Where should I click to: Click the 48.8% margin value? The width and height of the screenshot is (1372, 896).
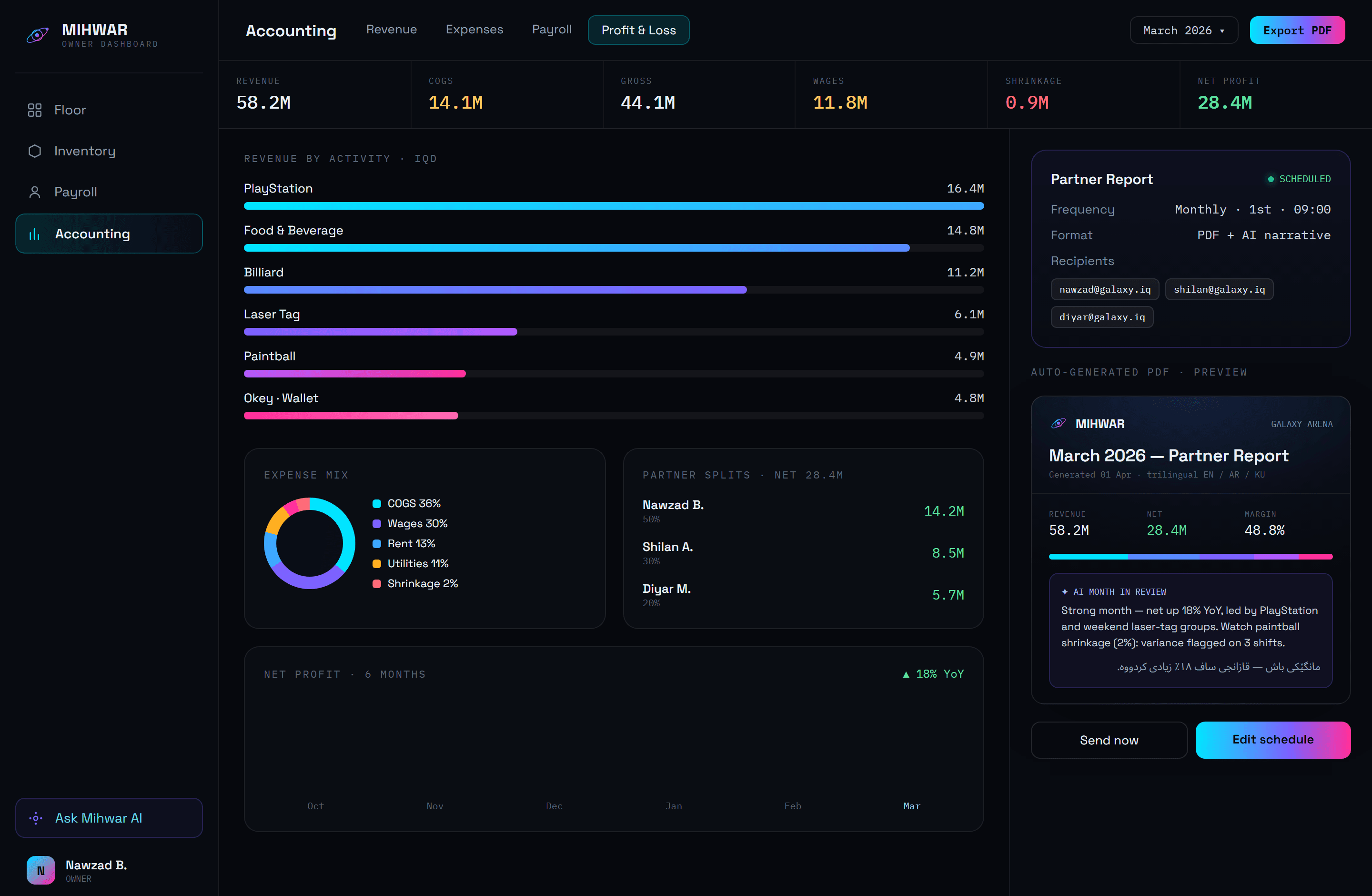pos(1264,530)
